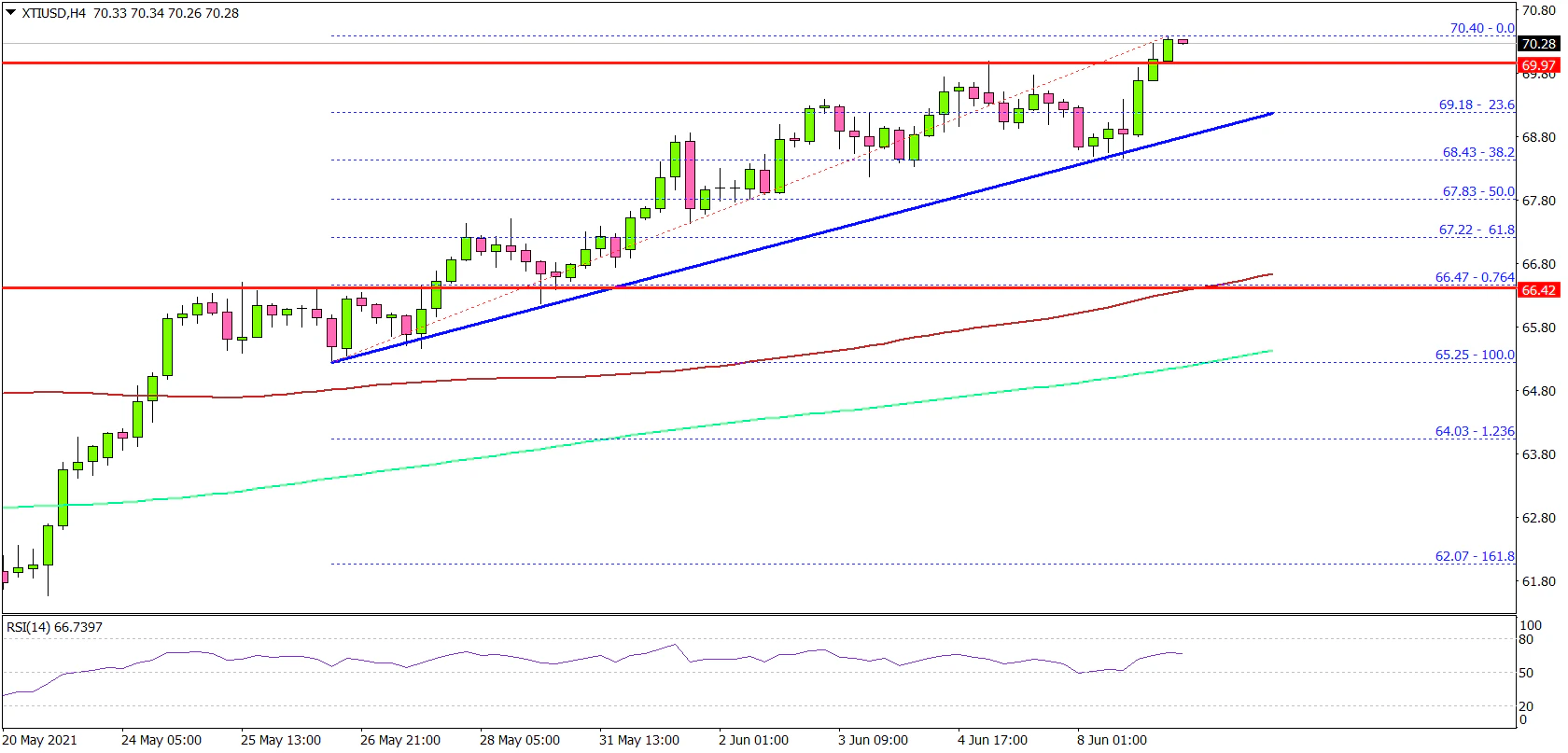The height and width of the screenshot is (753, 1568).
Task: Click the 28 May 05:00 time axis label
Action: (520, 740)
